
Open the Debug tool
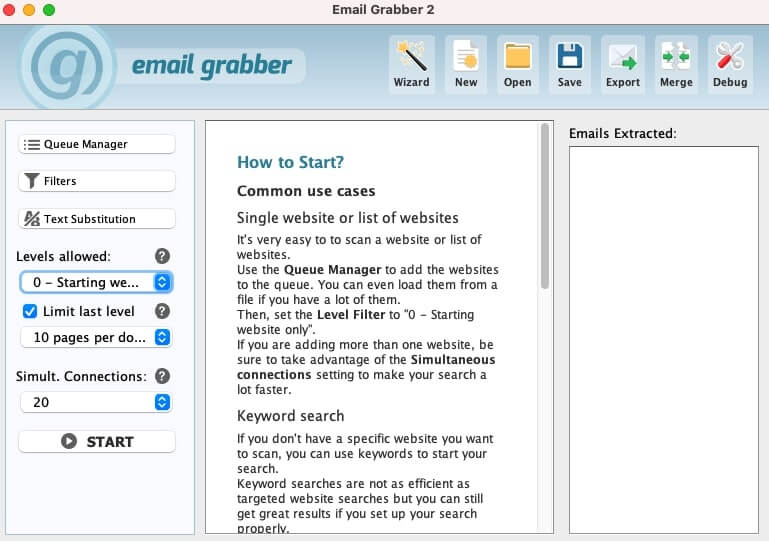[x=730, y=64]
